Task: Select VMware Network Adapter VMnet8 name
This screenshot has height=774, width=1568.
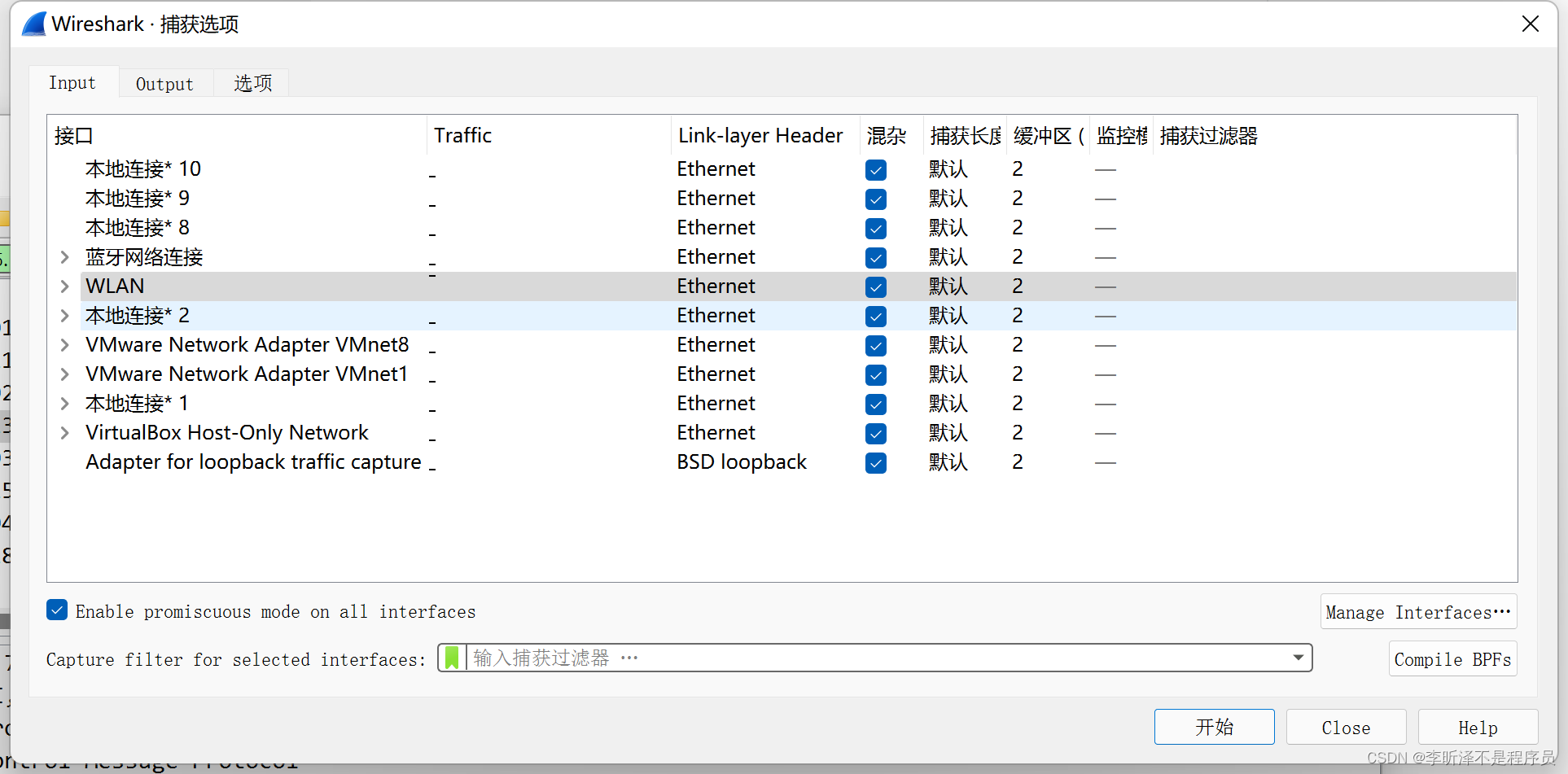Action: (x=247, y=345)
